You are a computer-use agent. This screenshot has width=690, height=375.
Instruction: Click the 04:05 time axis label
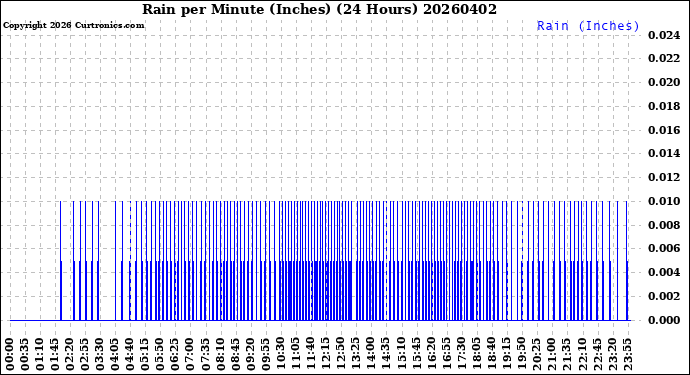pos(115,354)
